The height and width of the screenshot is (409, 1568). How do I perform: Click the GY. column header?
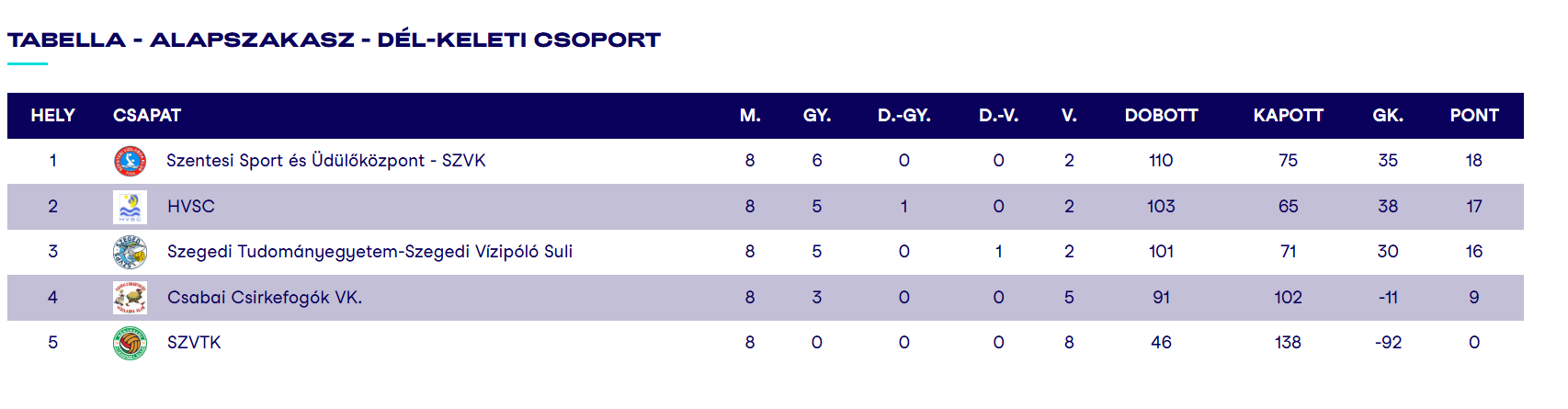816,116
